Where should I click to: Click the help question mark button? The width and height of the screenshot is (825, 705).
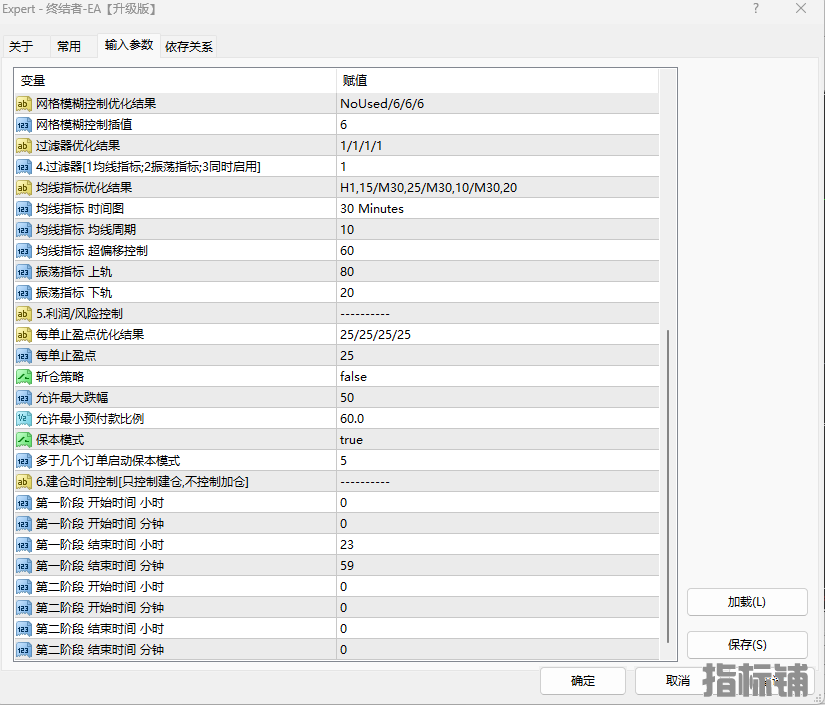click(756, 8)
